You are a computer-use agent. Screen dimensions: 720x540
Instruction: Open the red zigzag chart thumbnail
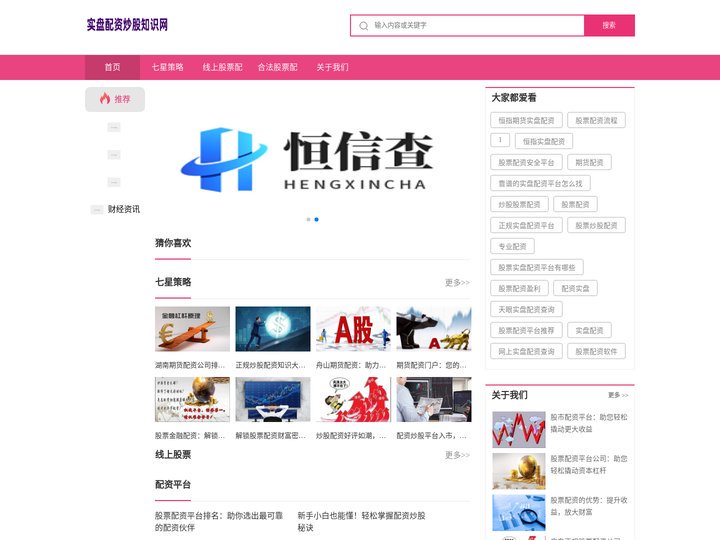tap(519, 430)
